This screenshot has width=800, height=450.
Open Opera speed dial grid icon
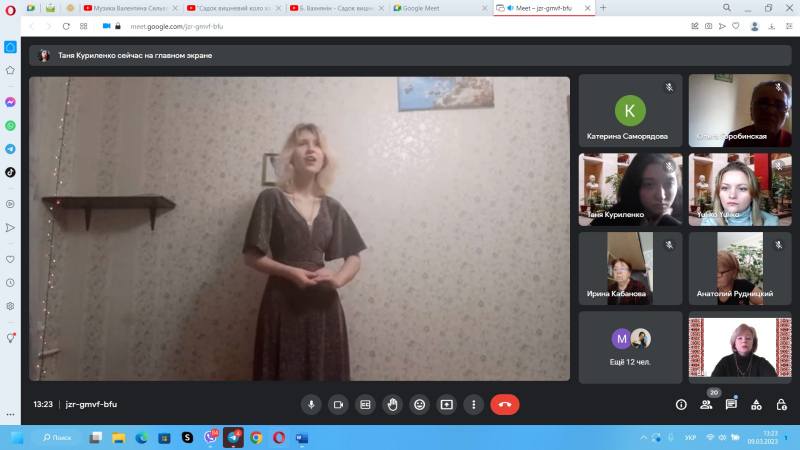pos(84,26)
